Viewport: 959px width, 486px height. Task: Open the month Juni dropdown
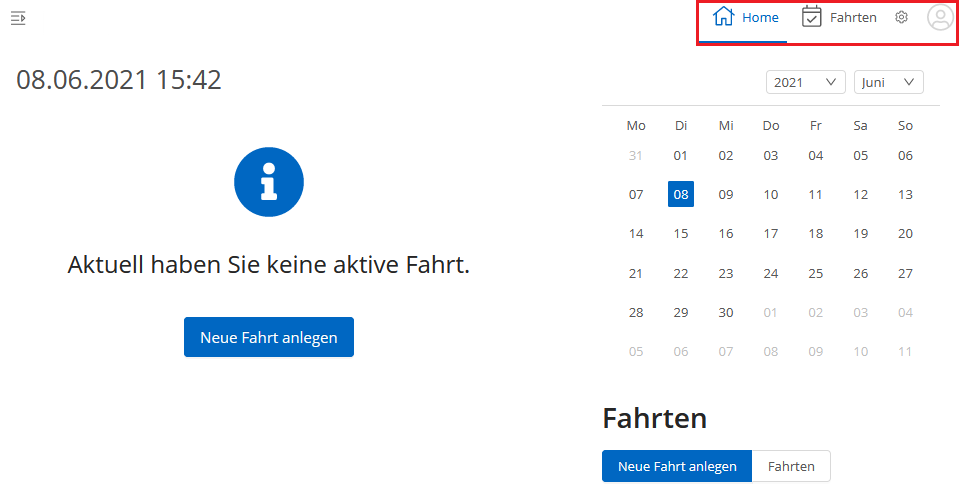coord(888,82)
